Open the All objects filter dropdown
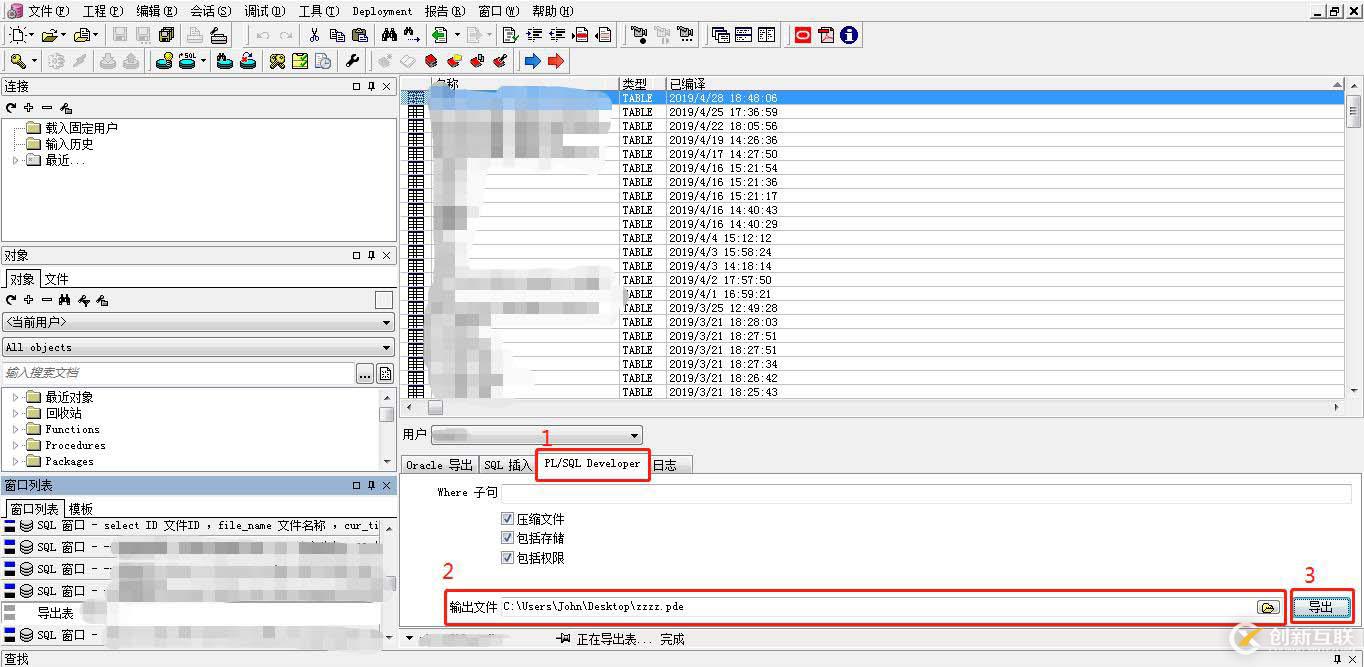1364x667 pixels. (198, 347)
